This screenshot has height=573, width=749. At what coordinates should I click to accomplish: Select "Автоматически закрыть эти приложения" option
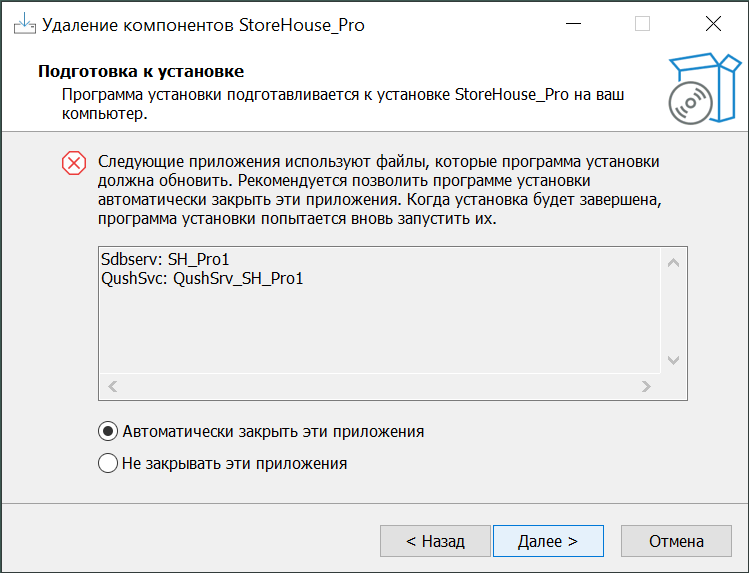[108, 432]
